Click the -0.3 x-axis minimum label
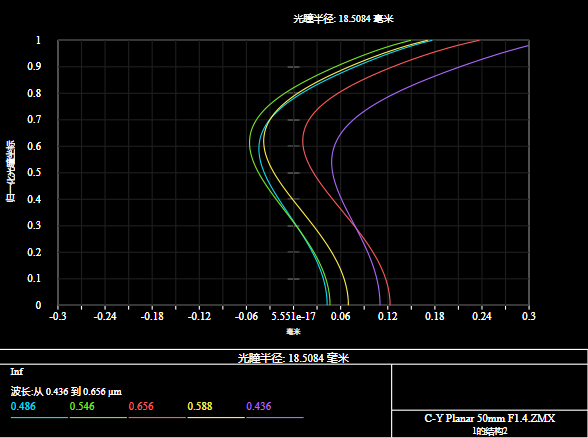588x438 pixels. 58,316
